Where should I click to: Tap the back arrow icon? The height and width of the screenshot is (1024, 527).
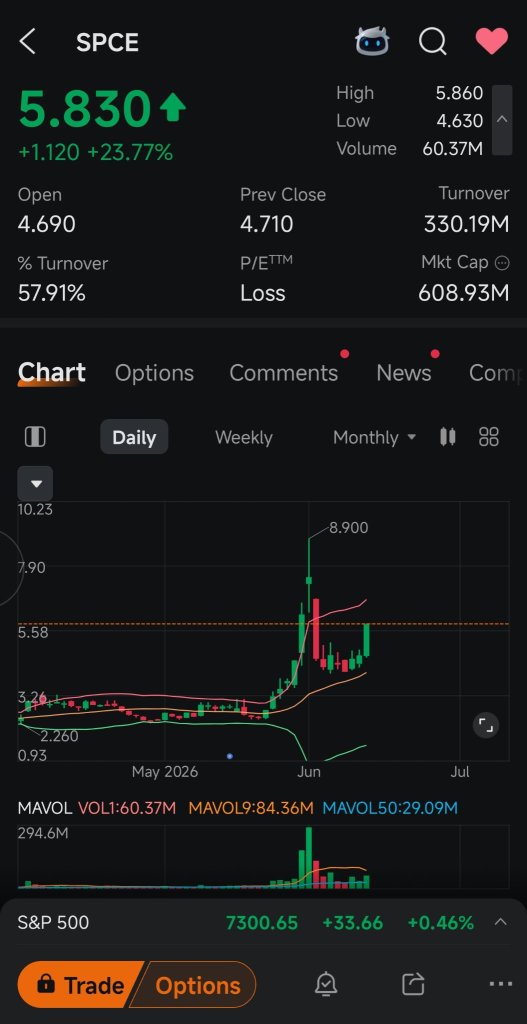click(27, 42)
